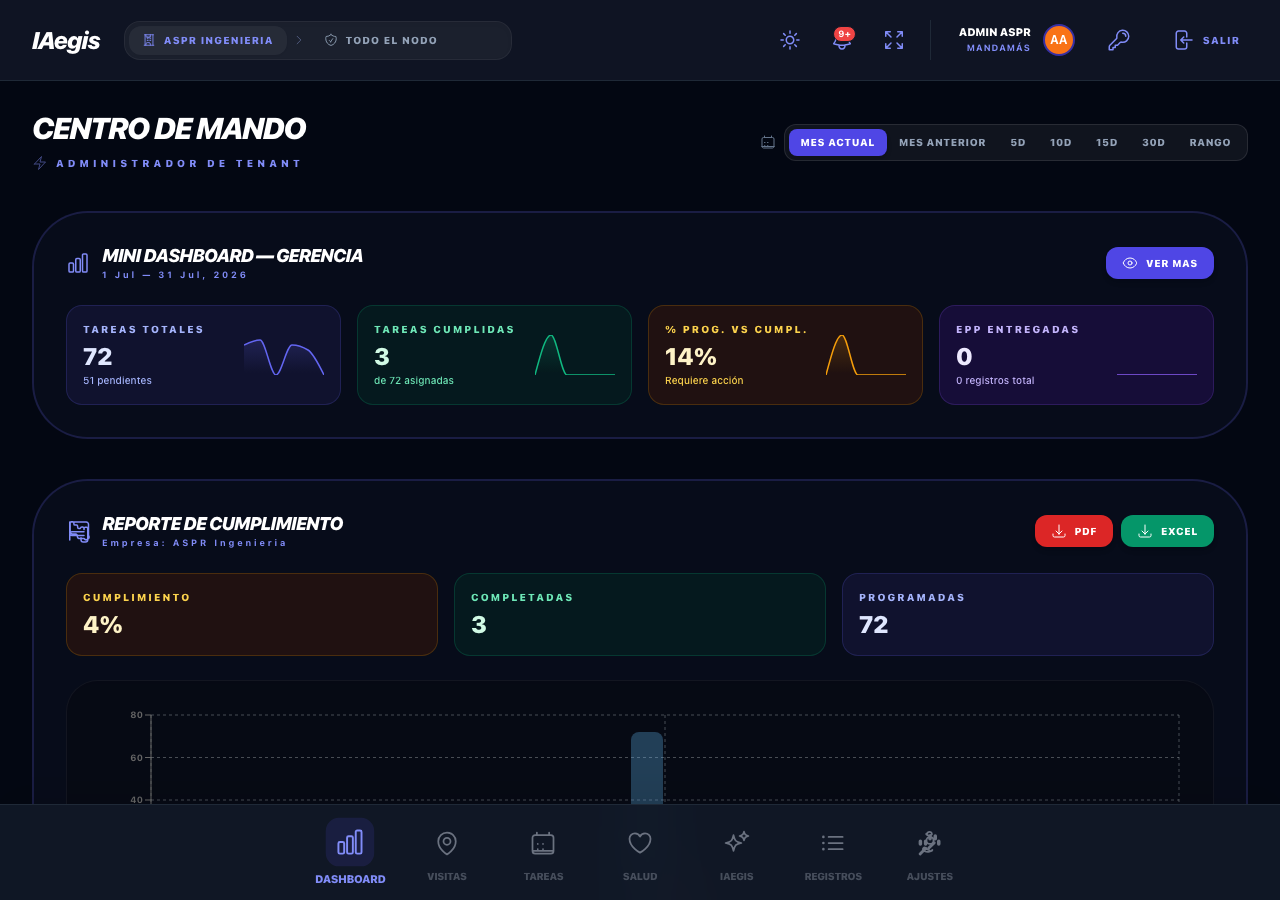Image resolution: width=1280 pixels, height=900 pixels.
Task: Enter fullscreen using the expand arrows icon
Action: click(894, 40)
